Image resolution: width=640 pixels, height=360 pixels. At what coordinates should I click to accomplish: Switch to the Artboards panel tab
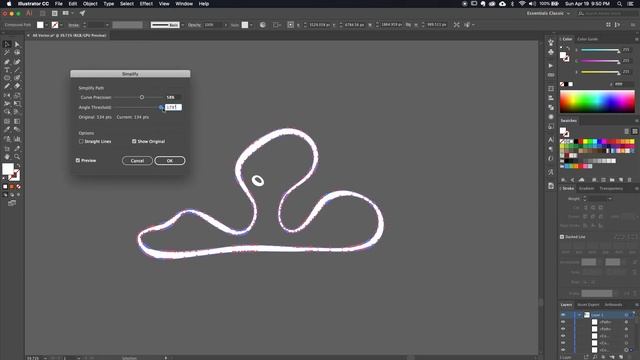coord(613,305)
